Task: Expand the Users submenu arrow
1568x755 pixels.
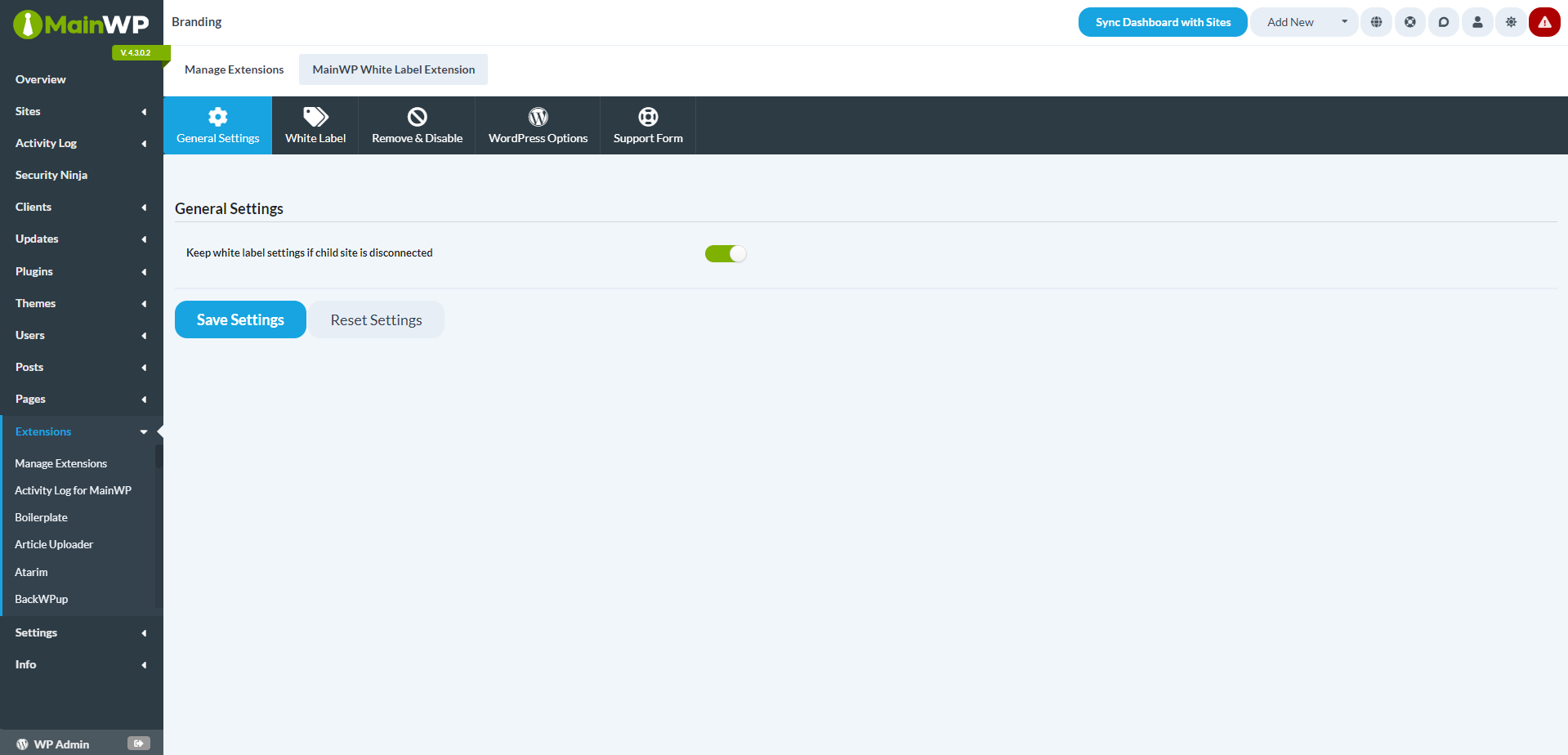Action: [x=144, y=336]
